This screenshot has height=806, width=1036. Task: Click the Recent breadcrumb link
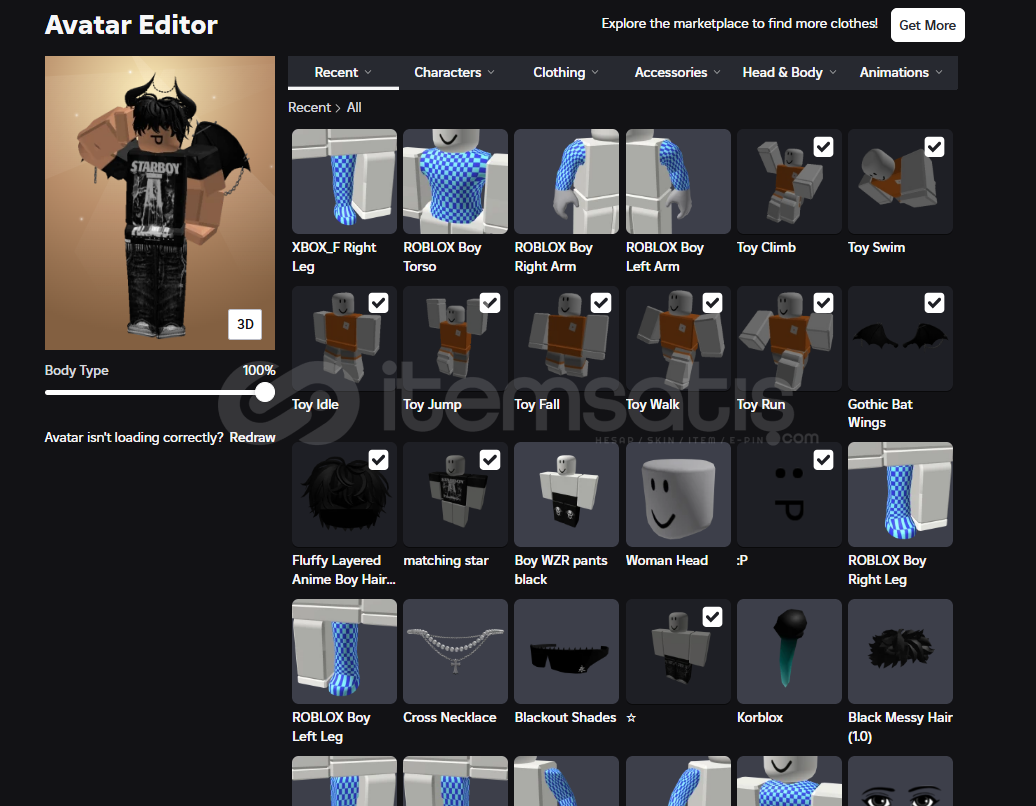[309, 107]
